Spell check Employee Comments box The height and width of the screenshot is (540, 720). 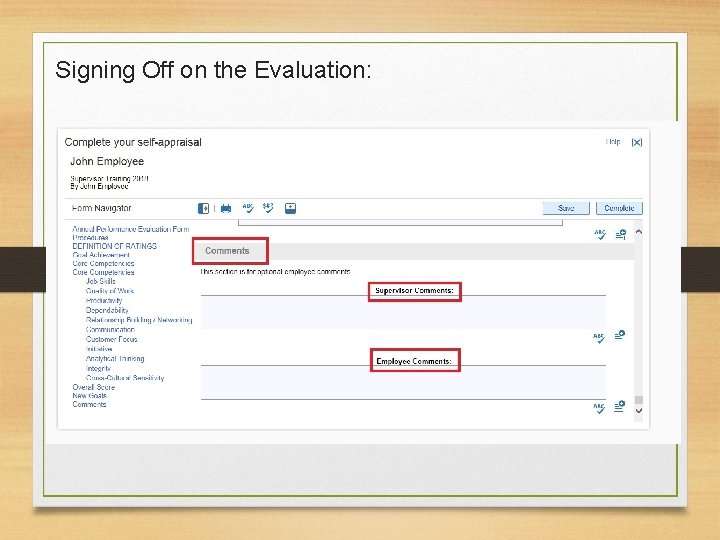[599, 408]
